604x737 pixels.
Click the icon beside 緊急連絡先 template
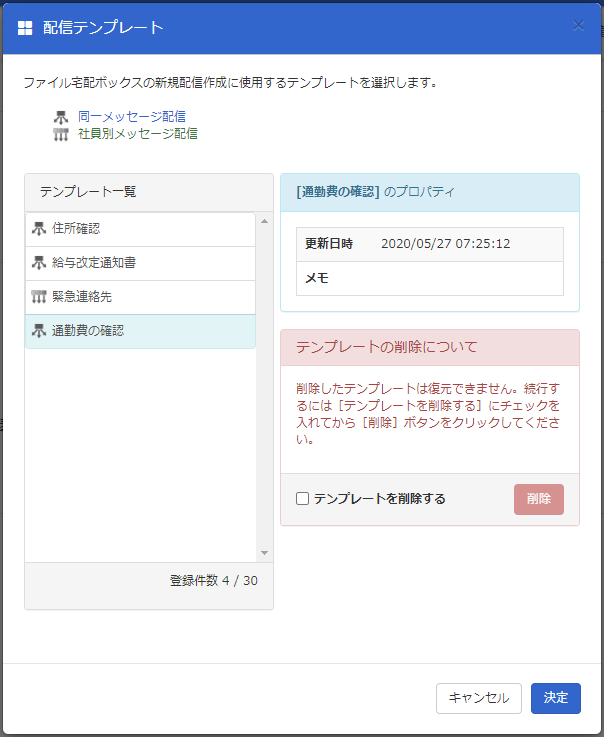click(39, 297)
